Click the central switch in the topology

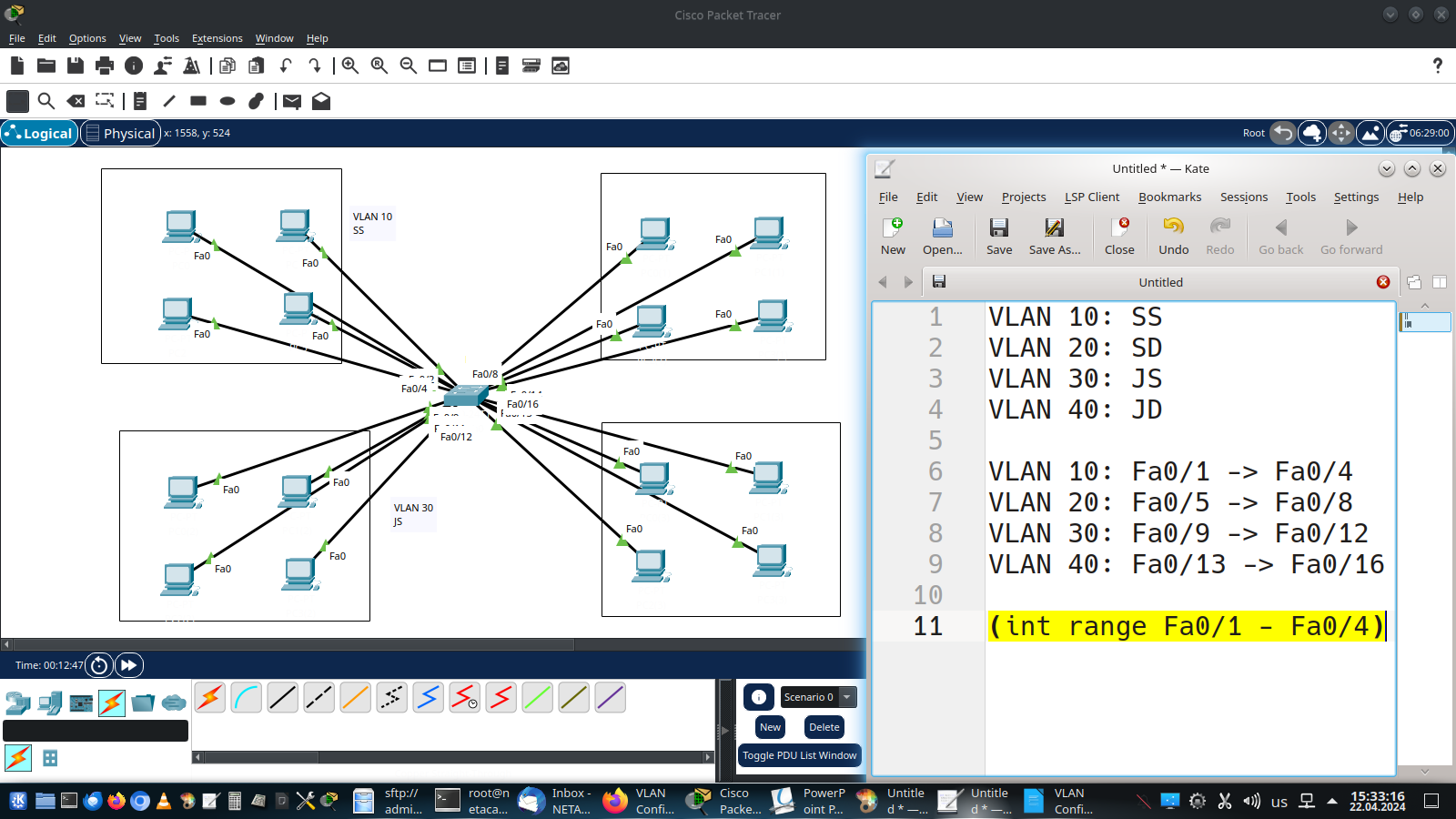pos(466,395)
